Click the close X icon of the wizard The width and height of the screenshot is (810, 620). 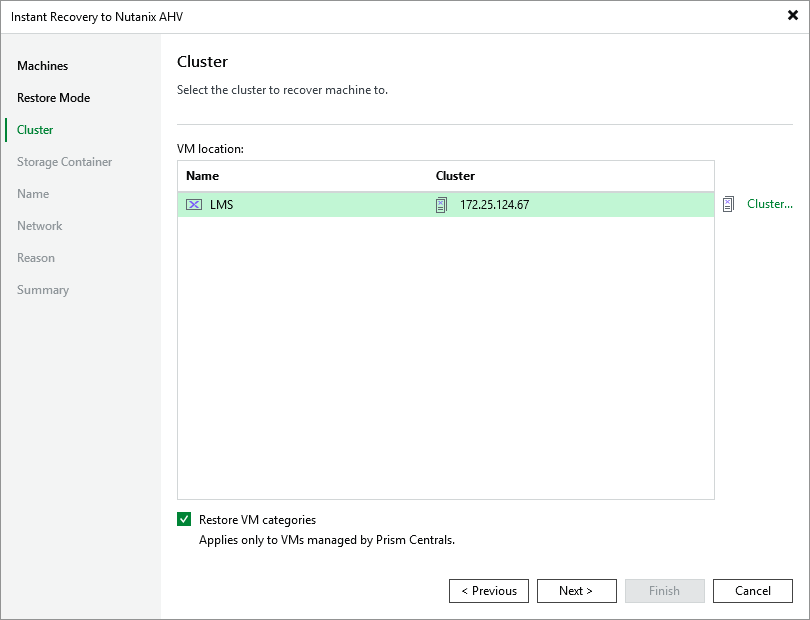(x=791, y=15)
